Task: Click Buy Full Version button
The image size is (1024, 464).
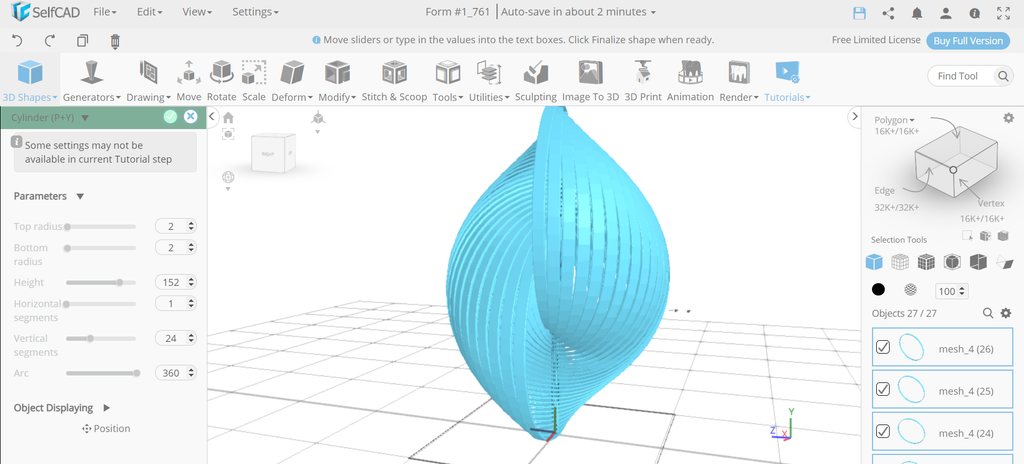Action: [968, 41]
